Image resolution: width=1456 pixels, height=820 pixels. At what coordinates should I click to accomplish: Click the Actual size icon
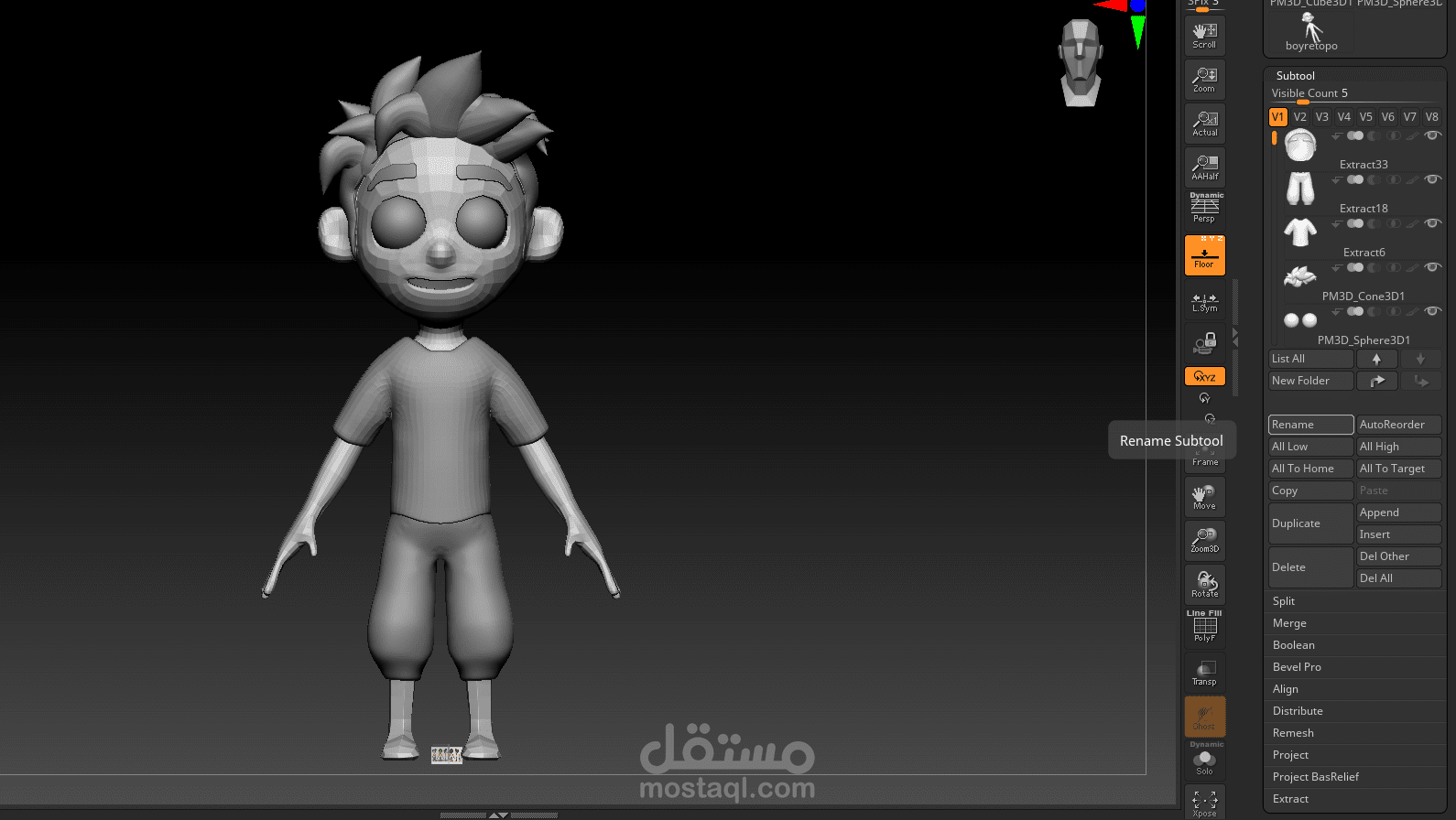point(1204,124)
